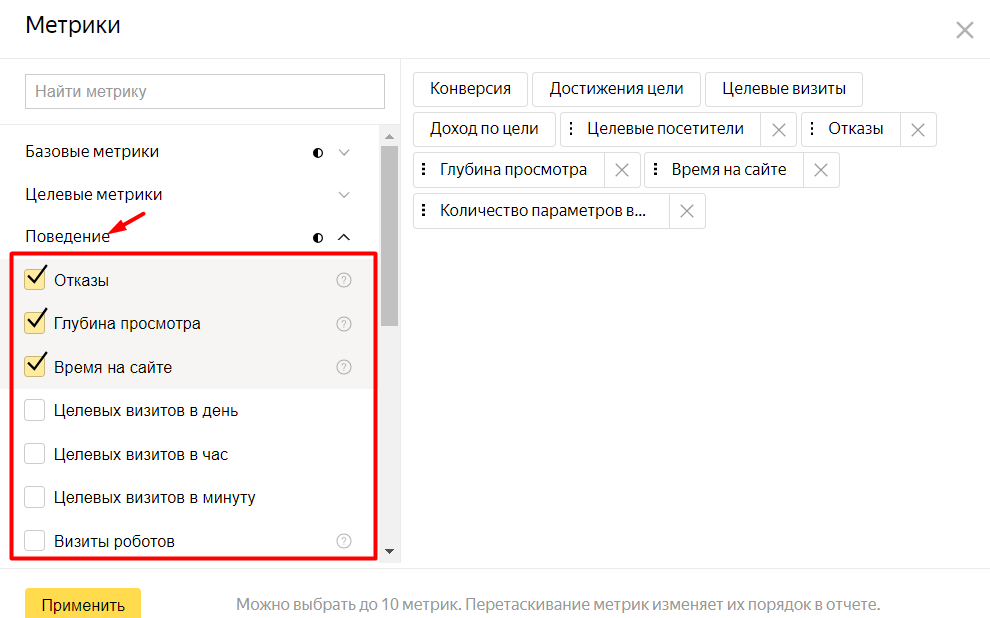This screenshot has width=990, height=618.
Task: Select the Целевые метрики category label
Action: click(x=93, y=194)
